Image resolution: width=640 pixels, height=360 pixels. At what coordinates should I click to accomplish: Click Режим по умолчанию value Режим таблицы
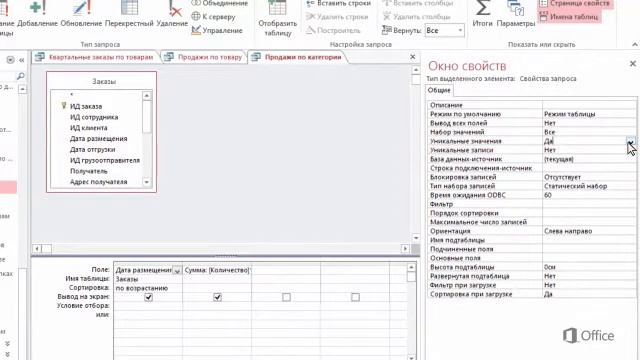click(589, 114)
